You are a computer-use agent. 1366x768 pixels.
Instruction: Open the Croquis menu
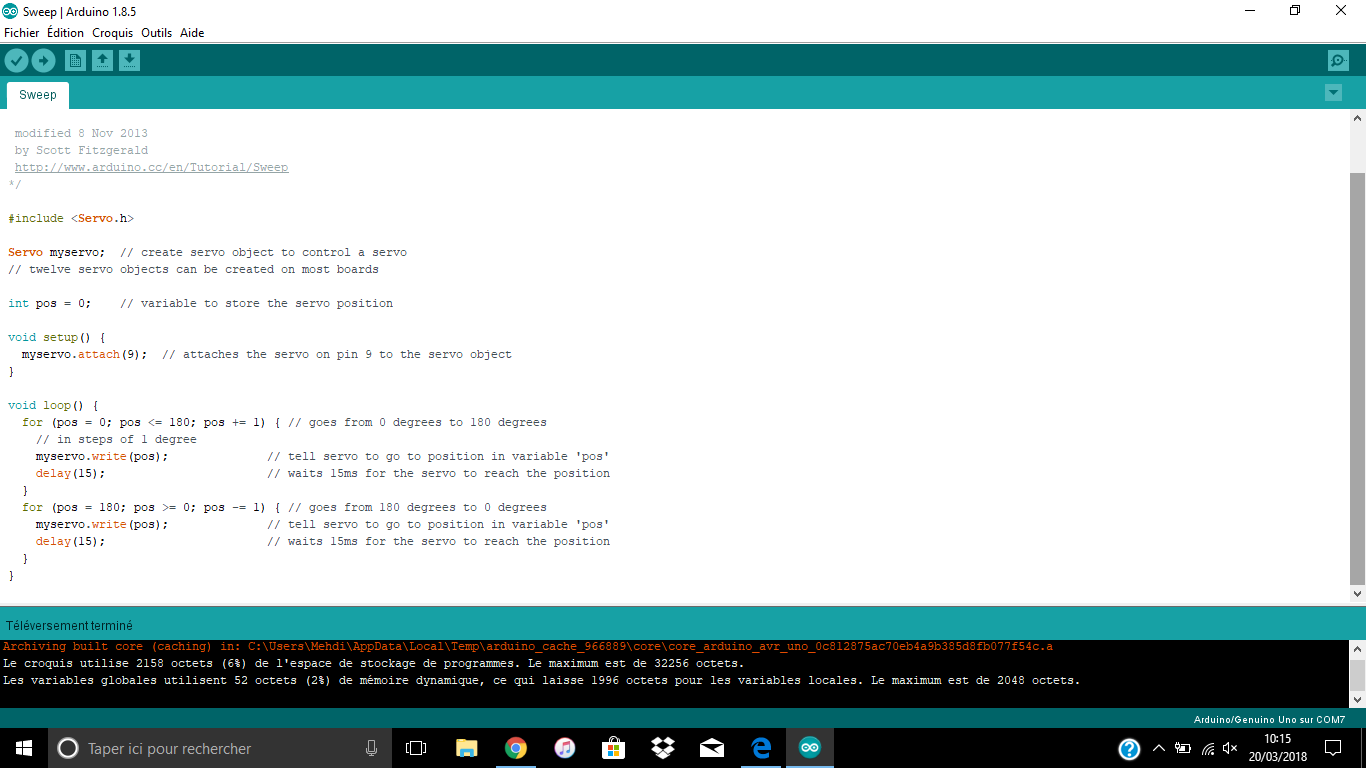tap(112, 33)
